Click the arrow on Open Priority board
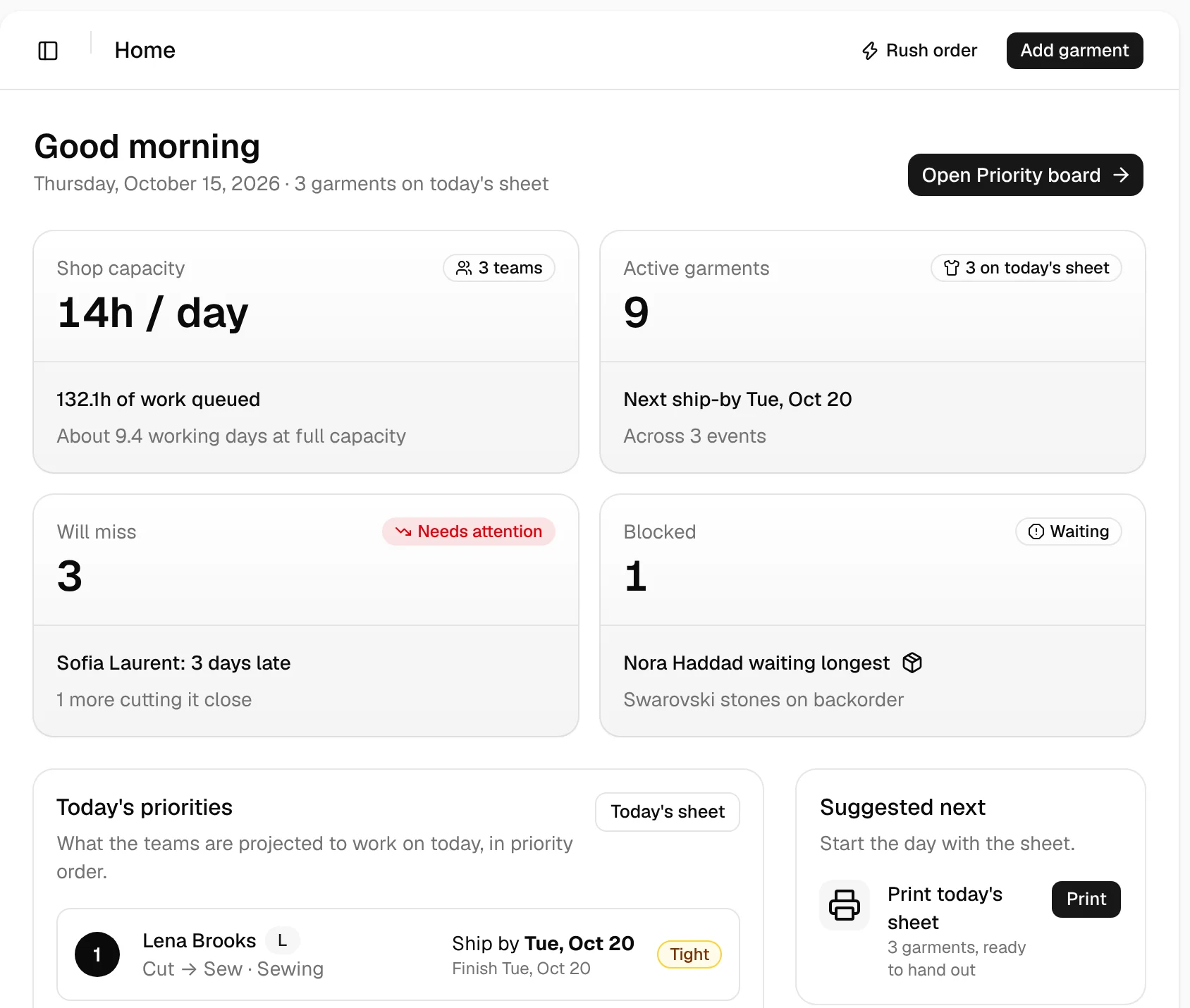Screen dimensions: 1190x1008 (1121, 175)
